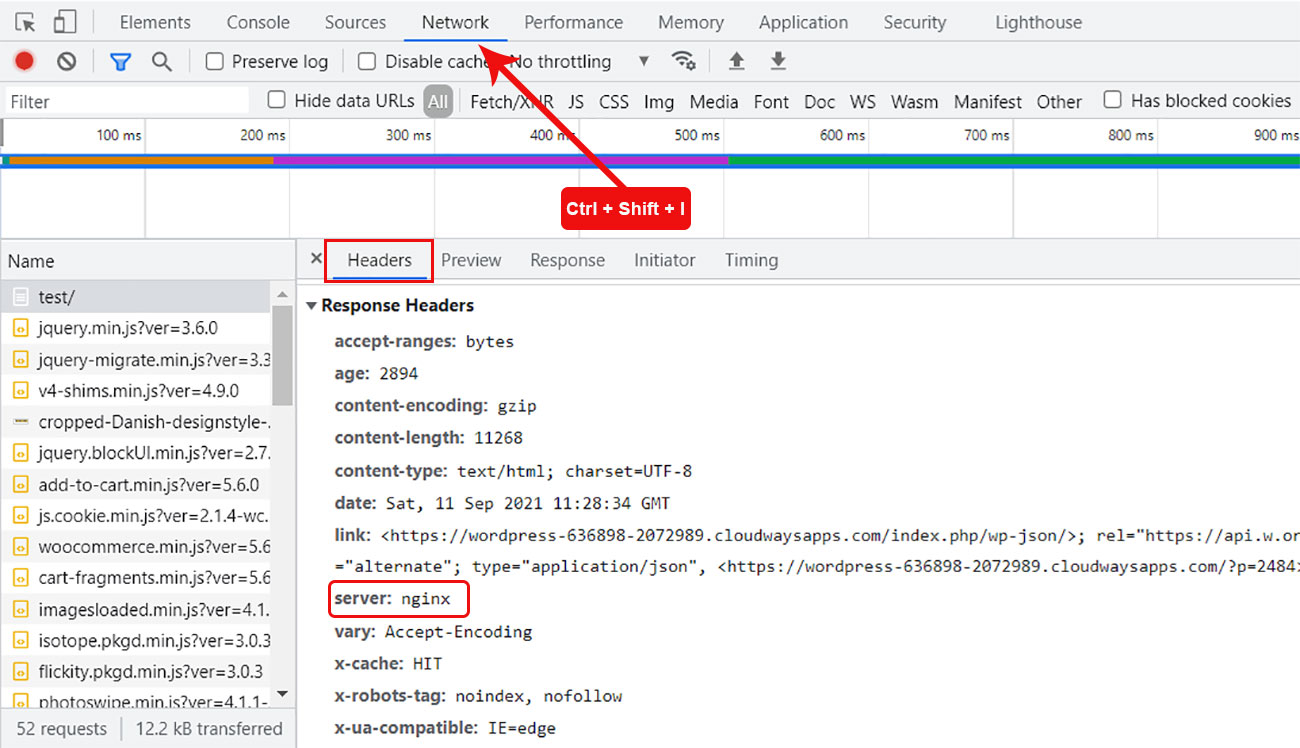
Task: Switch to the Memory tab
Action: coord(691,22)
